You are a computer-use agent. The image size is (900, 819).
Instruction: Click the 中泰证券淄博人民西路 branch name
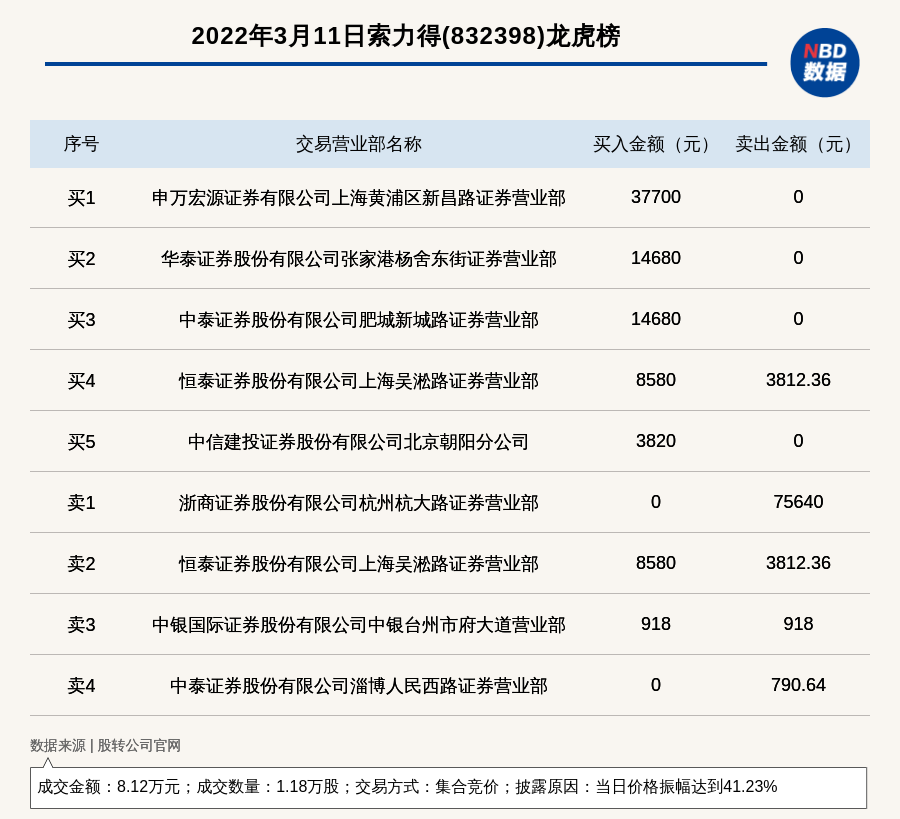[358, 686]
